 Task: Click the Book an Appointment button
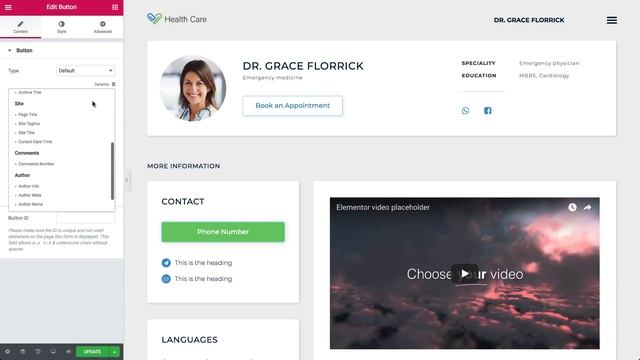click(293, 106)
